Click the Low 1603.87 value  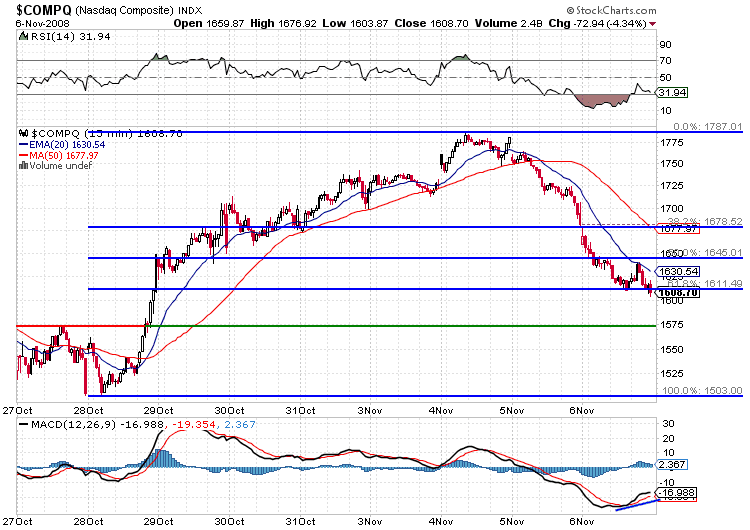click(355, 23)
